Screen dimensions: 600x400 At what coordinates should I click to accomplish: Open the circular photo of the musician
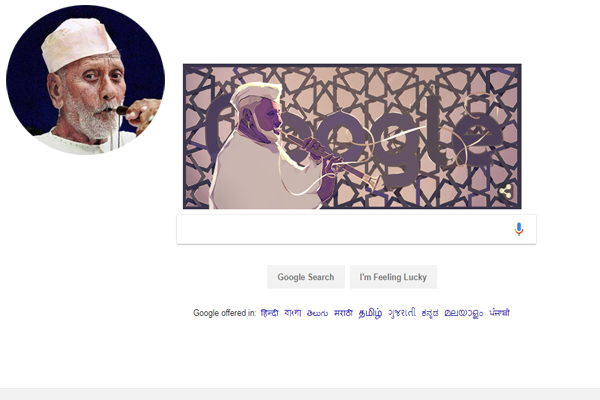point(85,80)
